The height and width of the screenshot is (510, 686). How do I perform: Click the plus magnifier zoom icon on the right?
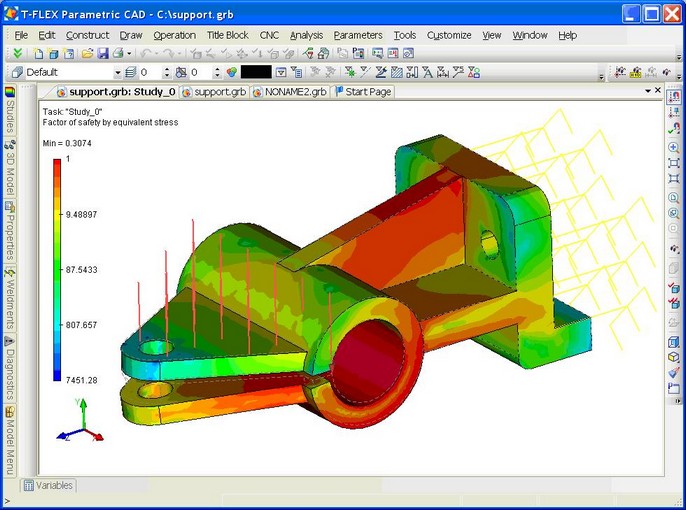(x=674, y=147)
